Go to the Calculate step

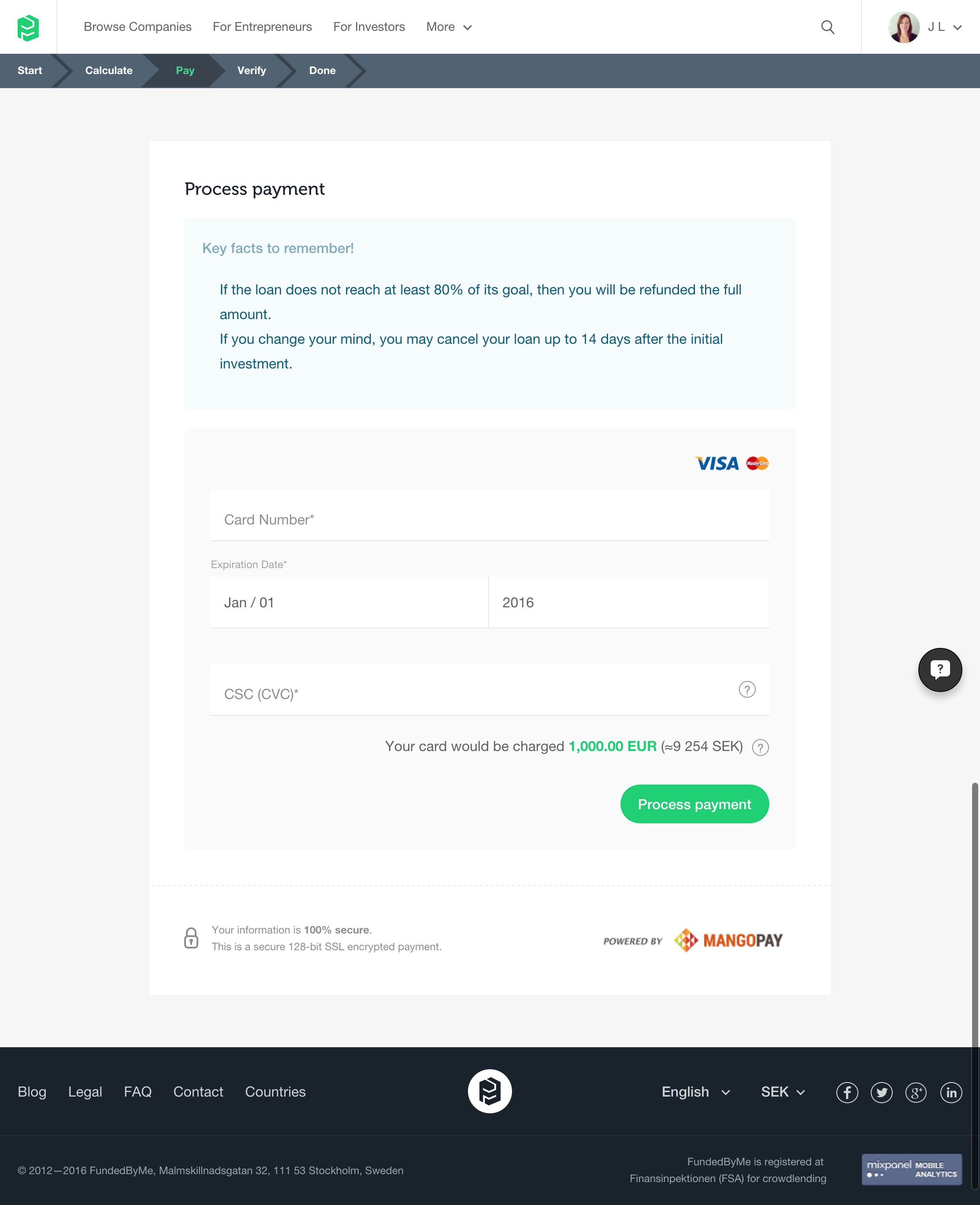point(108,71)
